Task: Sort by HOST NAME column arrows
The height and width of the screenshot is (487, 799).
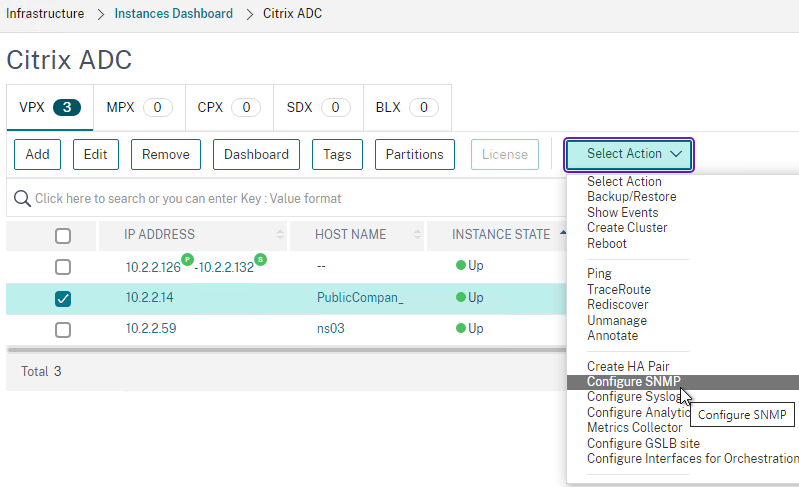Action: tap(417, 234)
